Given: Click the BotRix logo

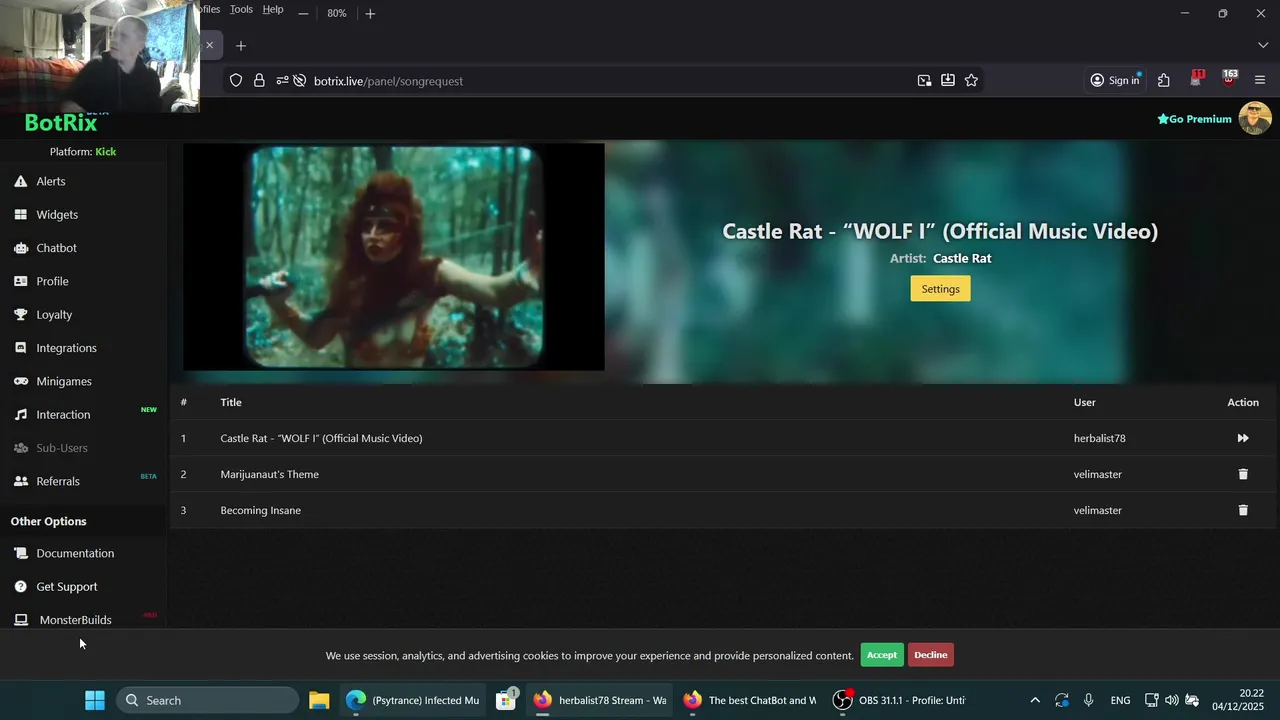Looking at the screenshot, I should click(x=61, y=123).
